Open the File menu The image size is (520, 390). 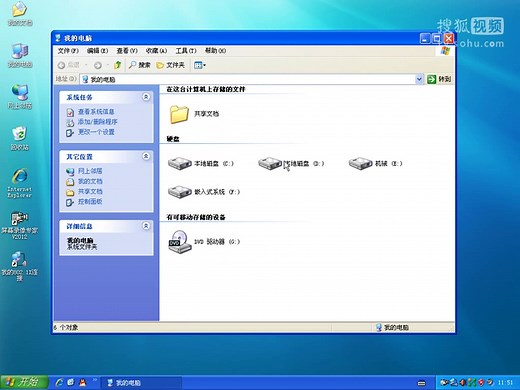coord(68,51)
